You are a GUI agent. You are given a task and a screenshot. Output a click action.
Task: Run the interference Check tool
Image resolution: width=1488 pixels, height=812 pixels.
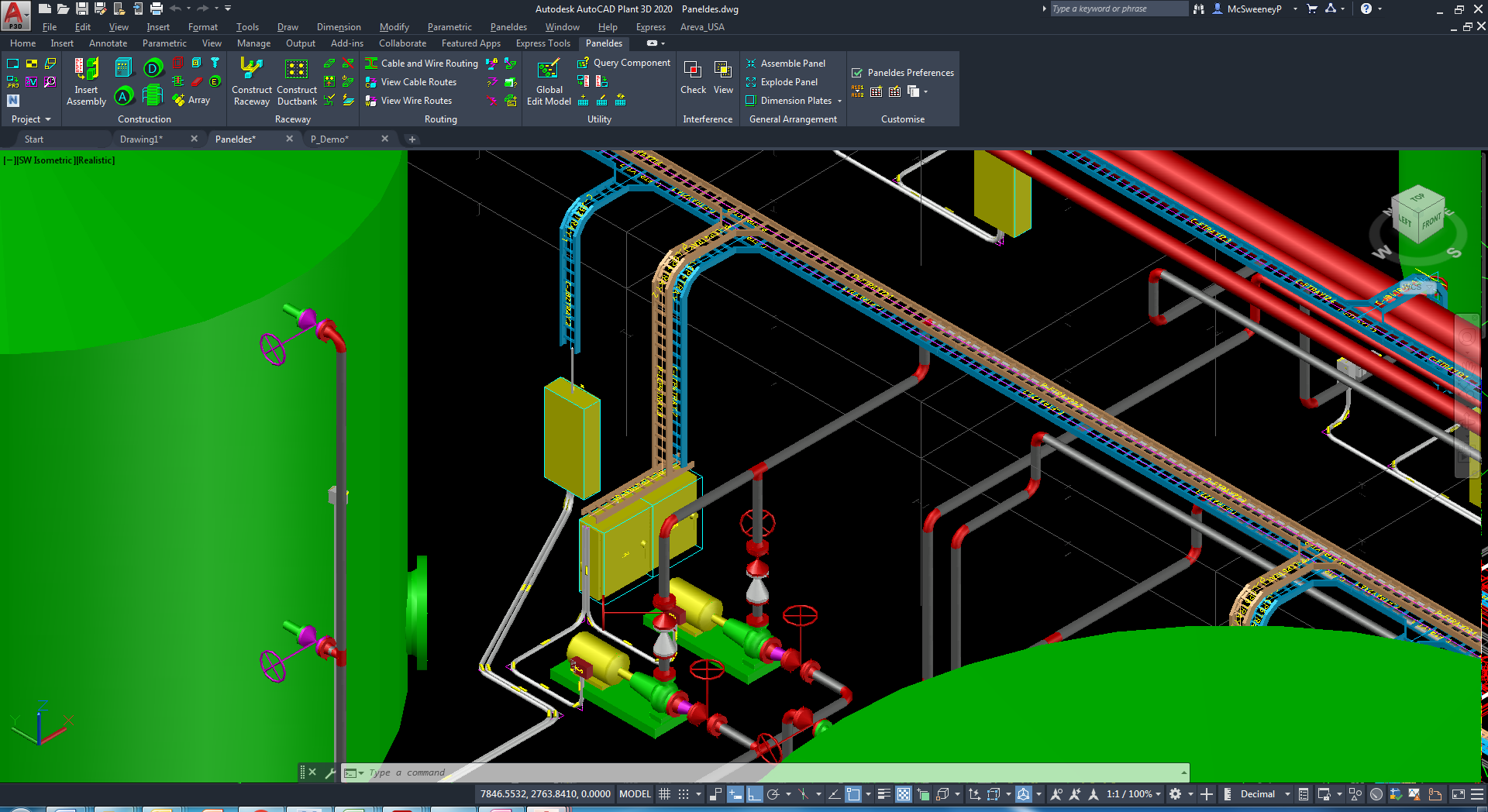pyautogui.click(x=693, y=77)
